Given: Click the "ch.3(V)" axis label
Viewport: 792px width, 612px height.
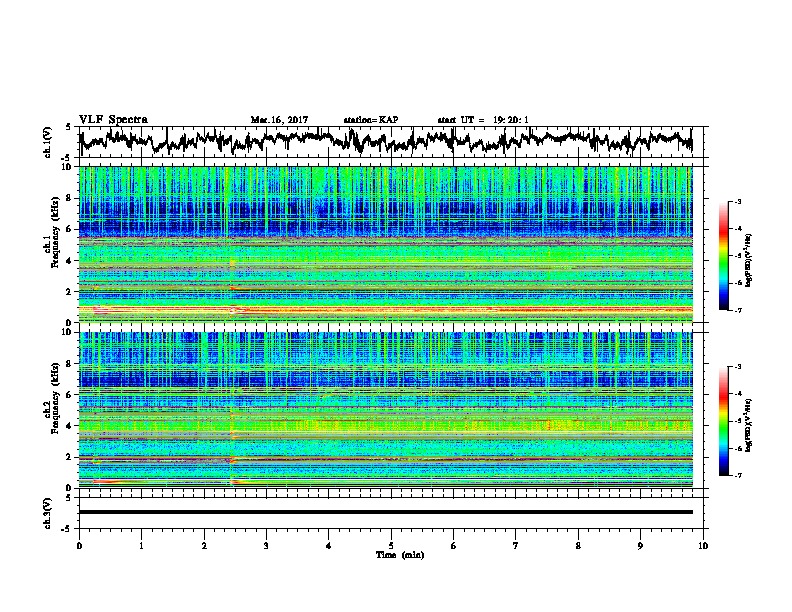Looking at the screenshot, I should (48, 513).
